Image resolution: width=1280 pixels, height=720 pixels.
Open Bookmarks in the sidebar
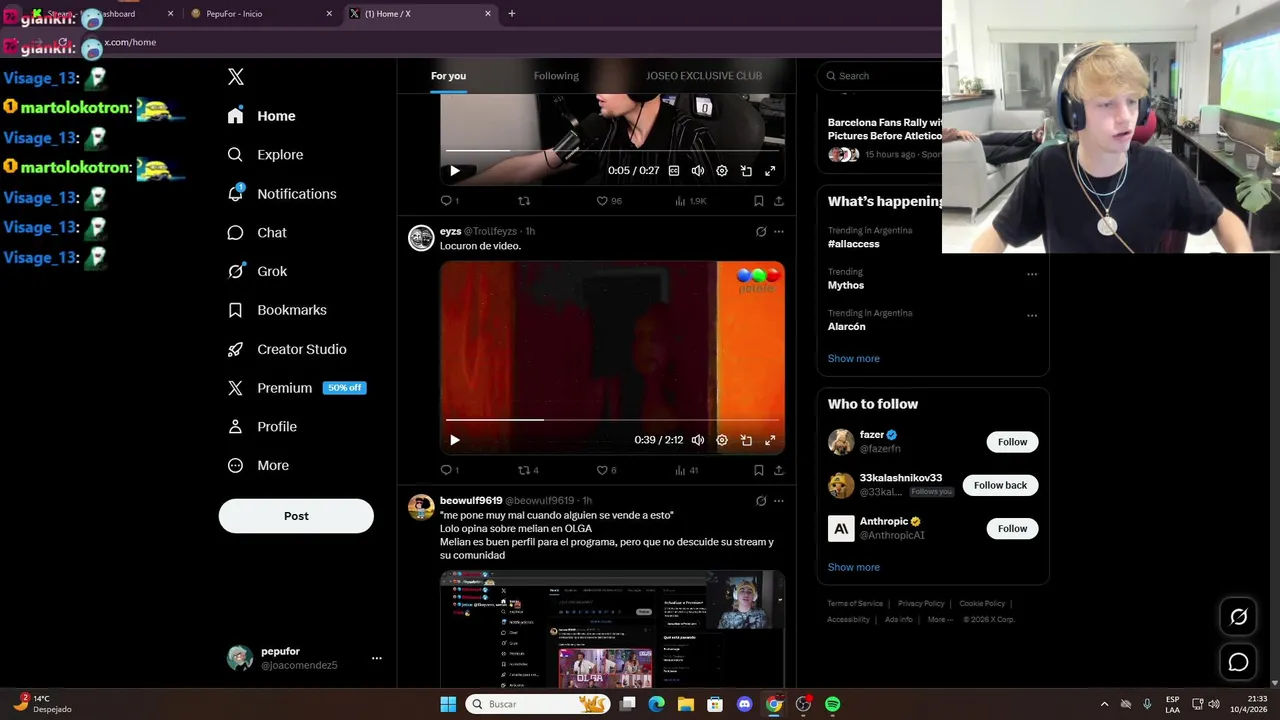pos(277,310)
